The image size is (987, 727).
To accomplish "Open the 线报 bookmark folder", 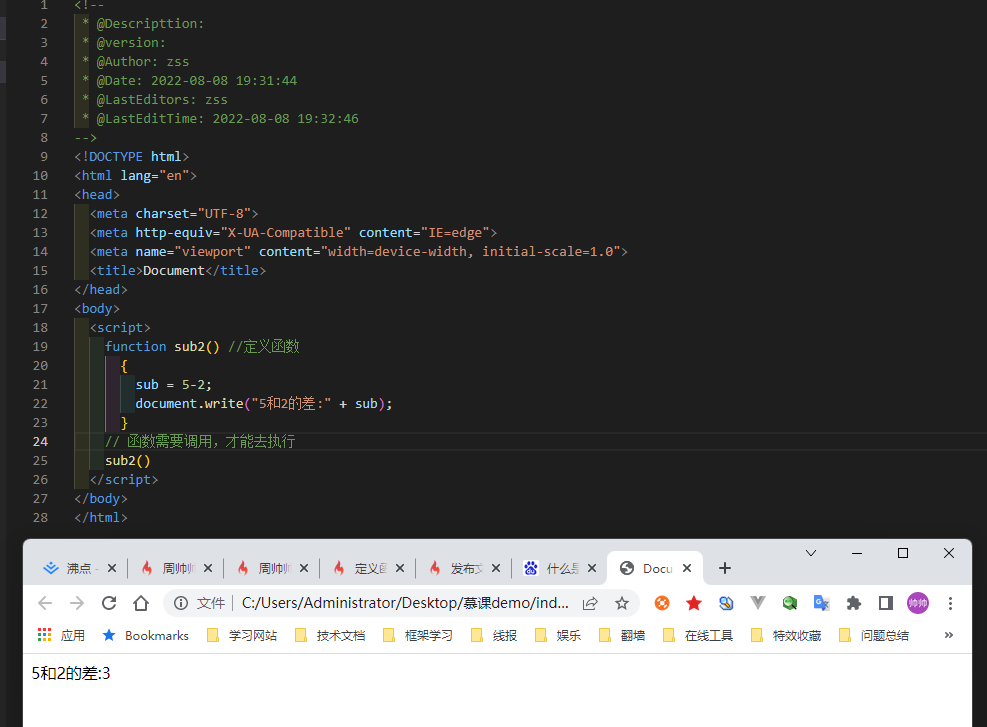I will pyautogui.click(x=494, y=635).
